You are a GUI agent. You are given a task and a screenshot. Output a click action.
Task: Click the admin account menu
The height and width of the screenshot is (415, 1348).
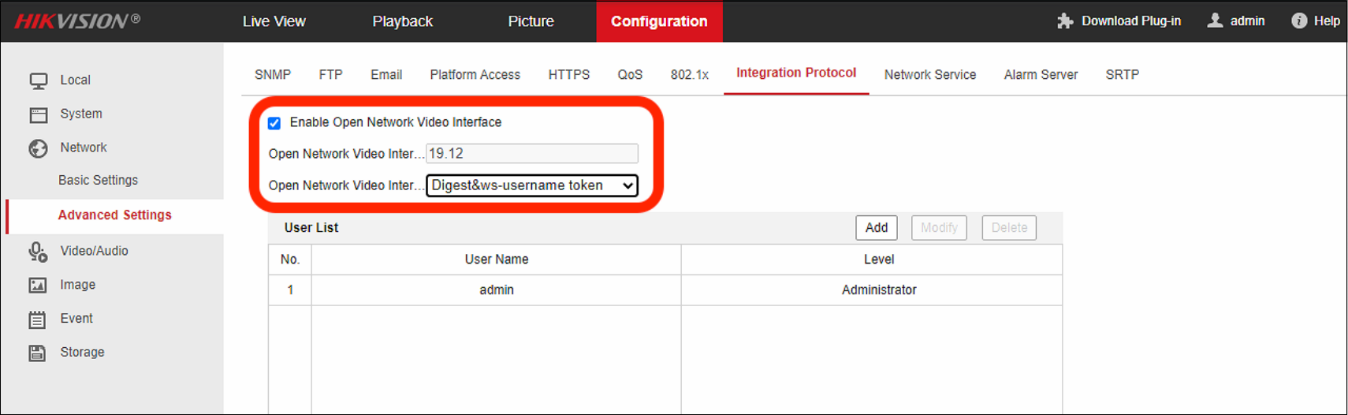[1236, 21]
